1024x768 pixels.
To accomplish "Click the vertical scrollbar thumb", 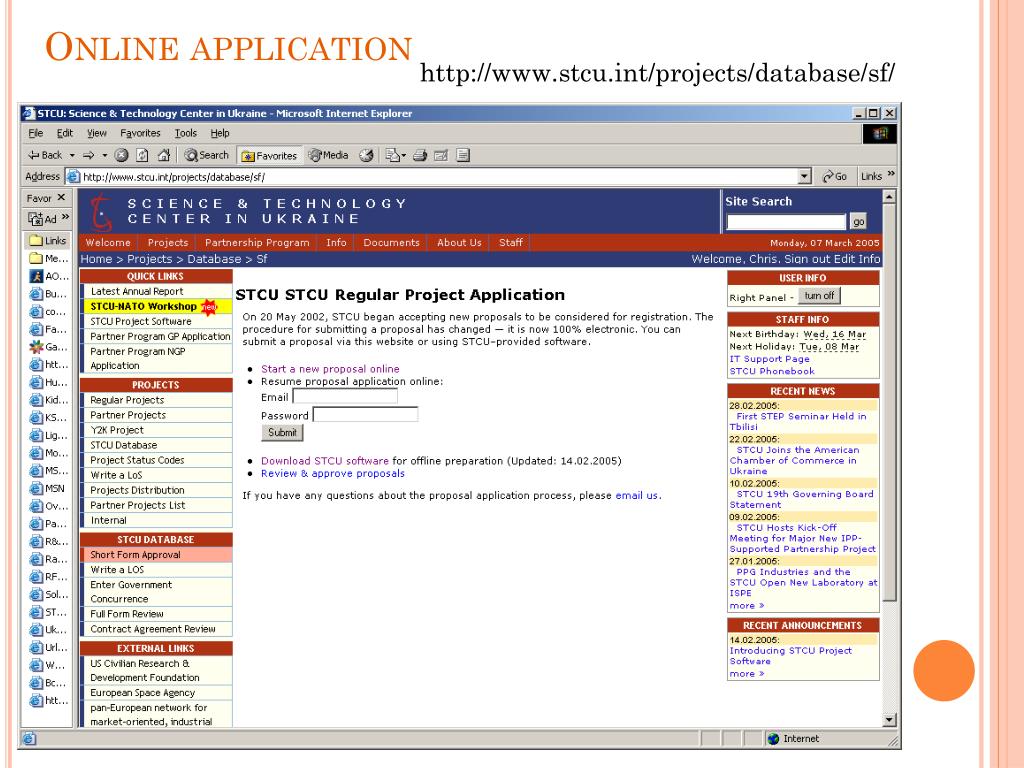I will (889, 402).
